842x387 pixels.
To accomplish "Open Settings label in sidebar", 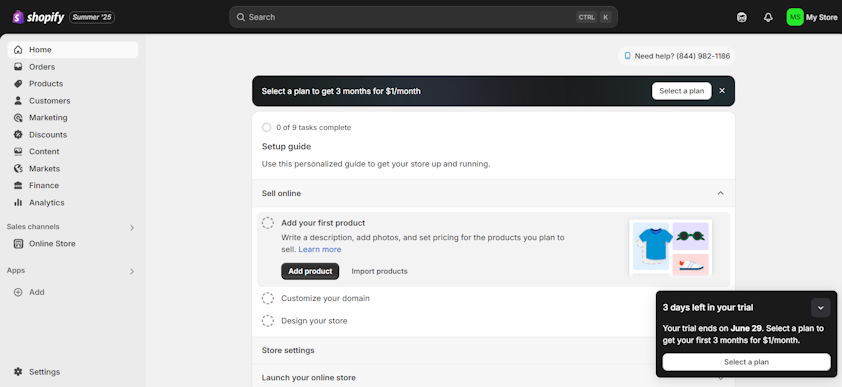I will point(45,372).
